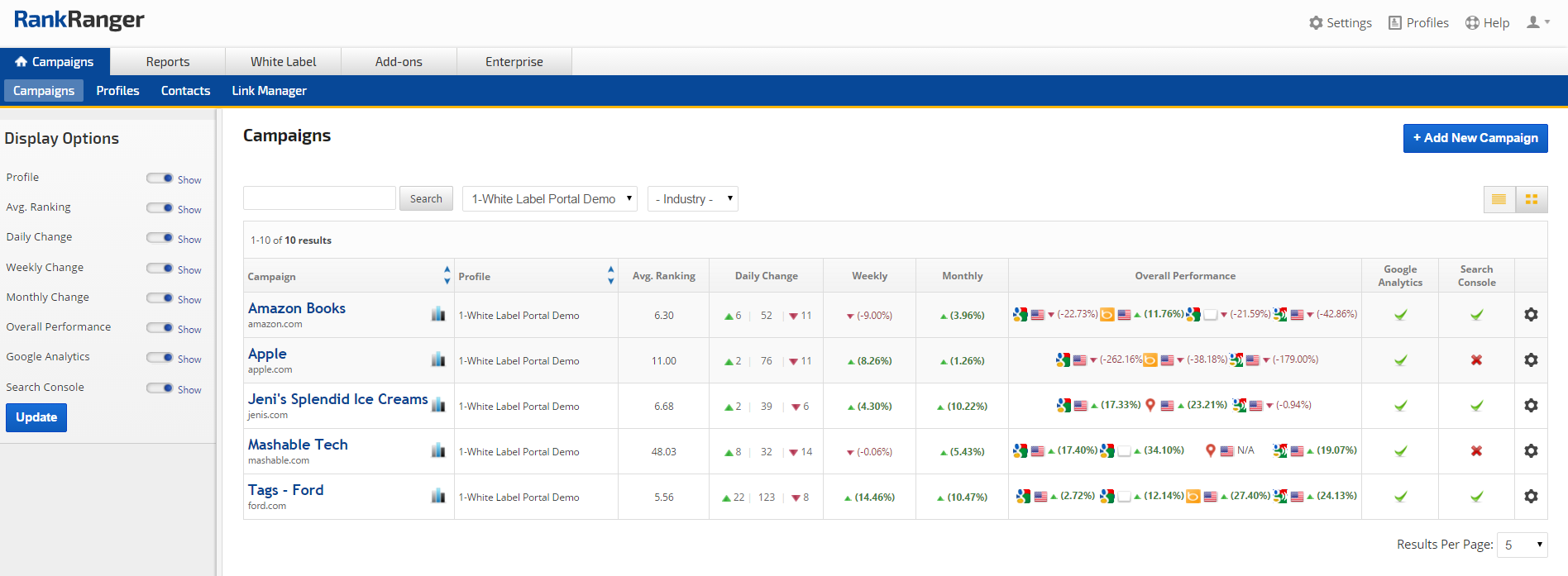Open the 1-White Label Portal Demo dropdown
Screen dimensions: 1568x576
(x=549, y=199)
